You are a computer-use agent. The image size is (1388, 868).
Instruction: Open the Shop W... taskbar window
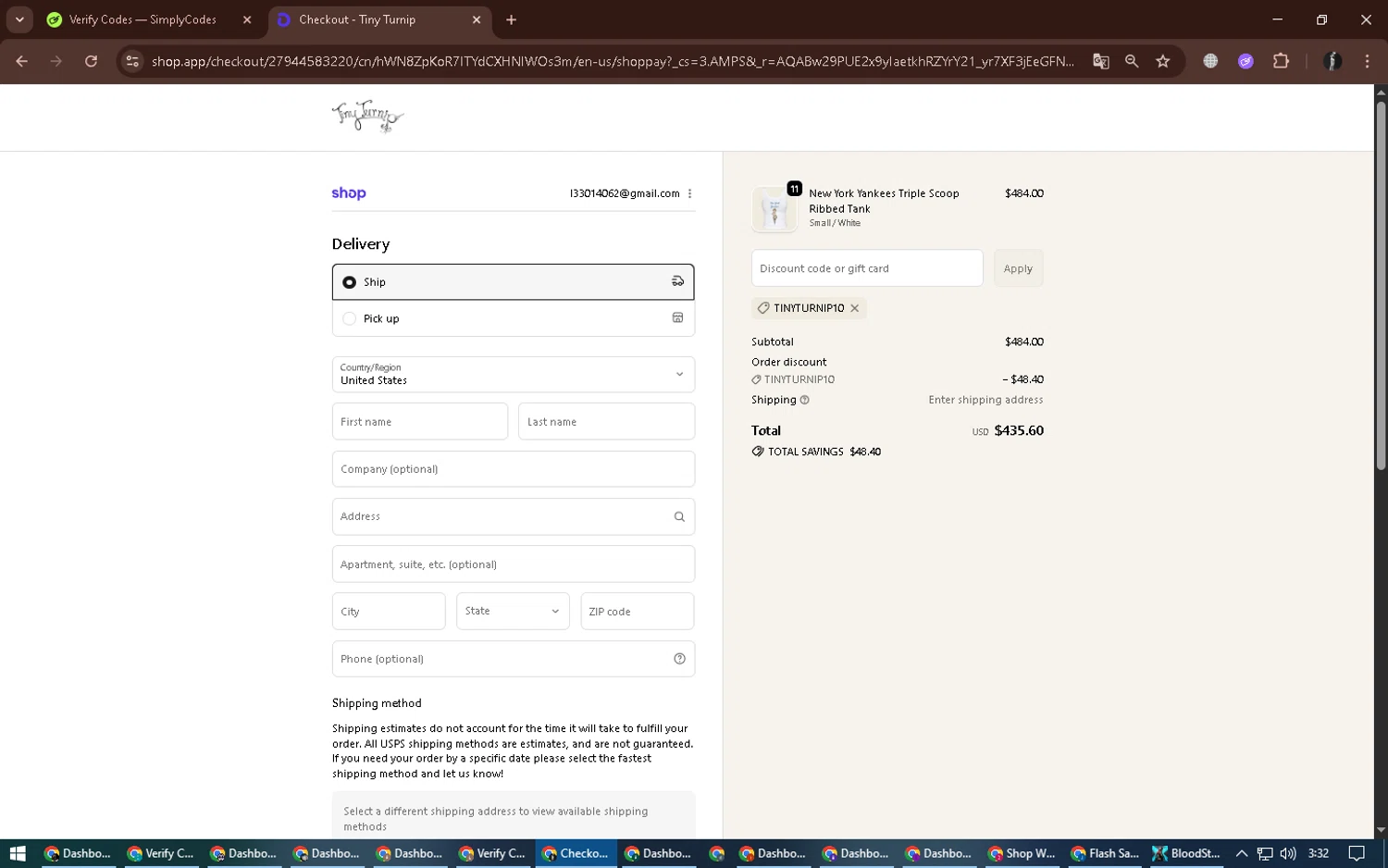1022,853
